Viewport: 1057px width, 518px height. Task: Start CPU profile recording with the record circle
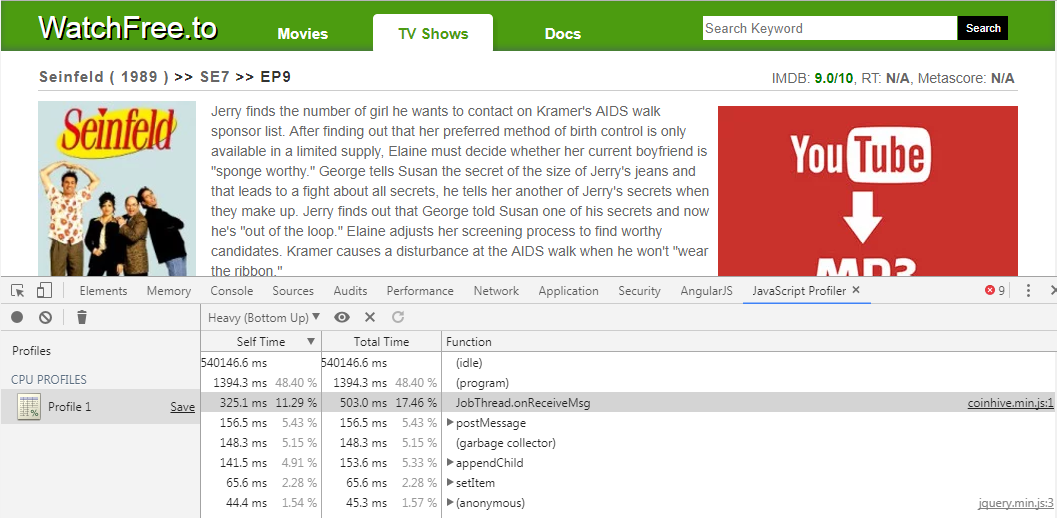click(17, 317)
